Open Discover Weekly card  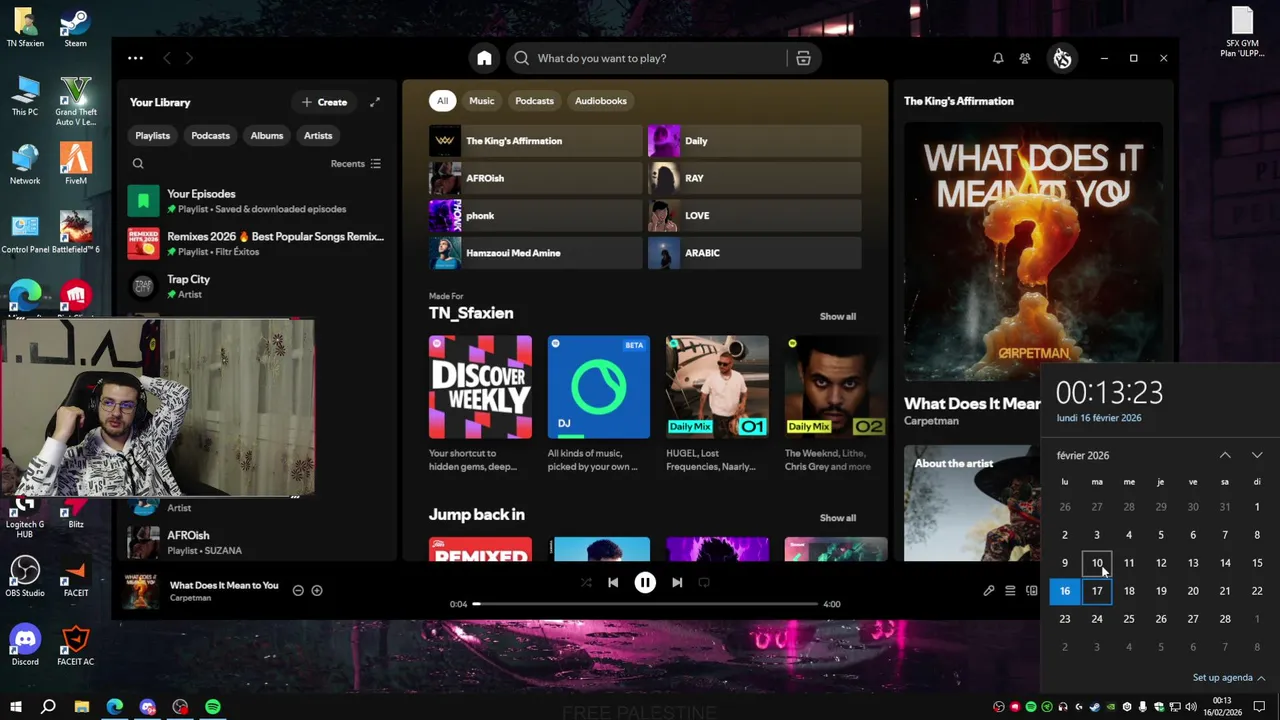coord(480,405)
